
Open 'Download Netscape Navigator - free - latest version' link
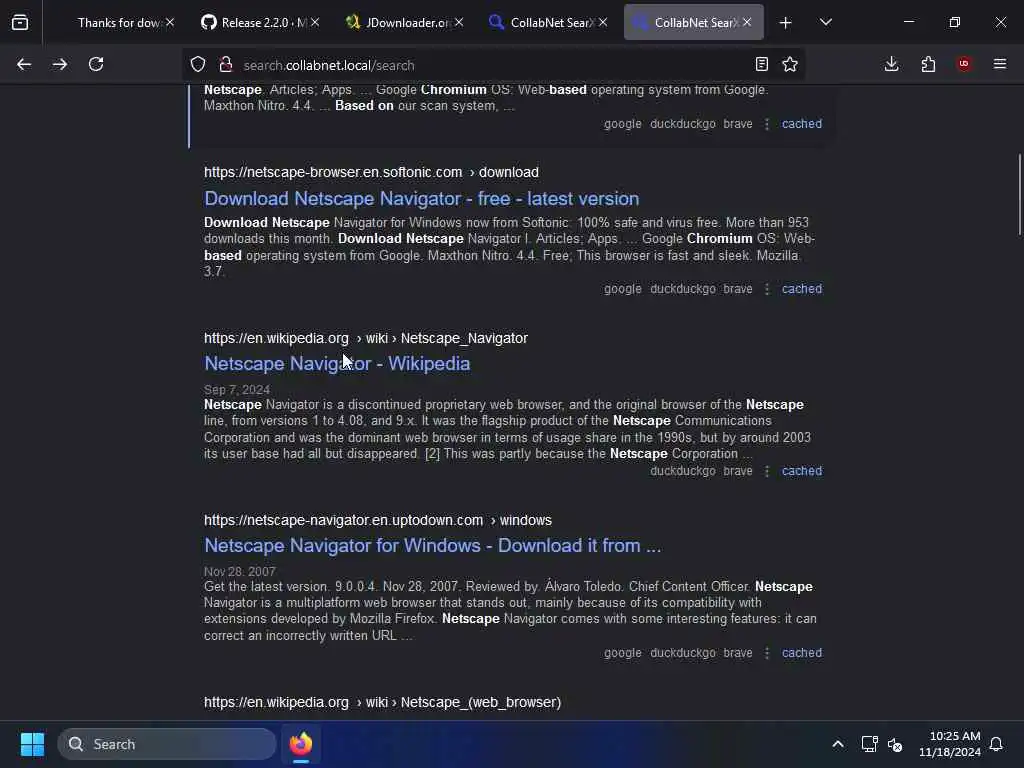421,199
